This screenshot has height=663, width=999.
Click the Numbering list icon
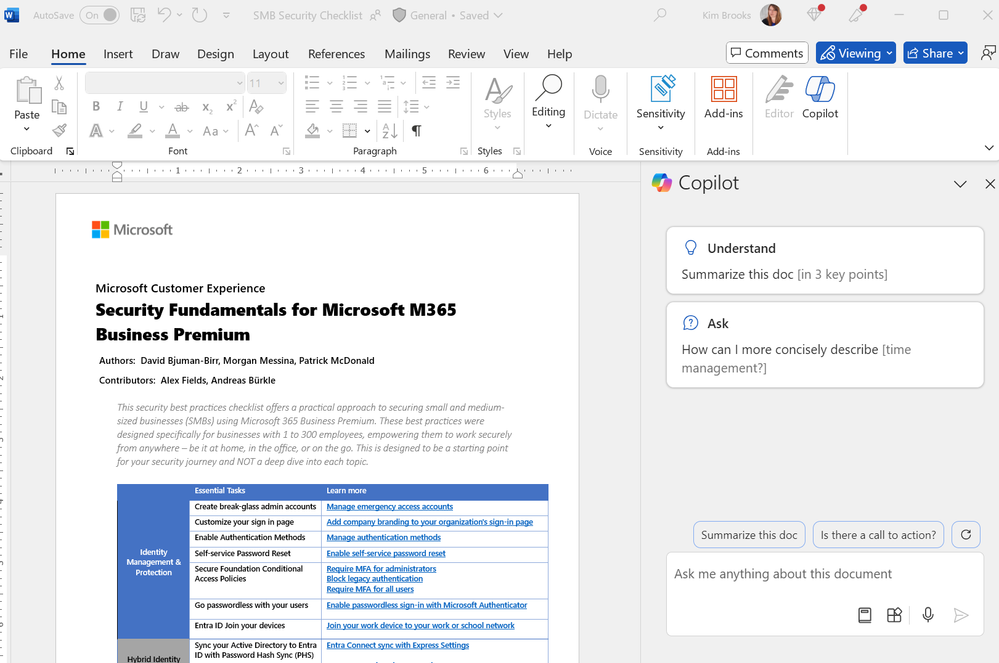349,83
